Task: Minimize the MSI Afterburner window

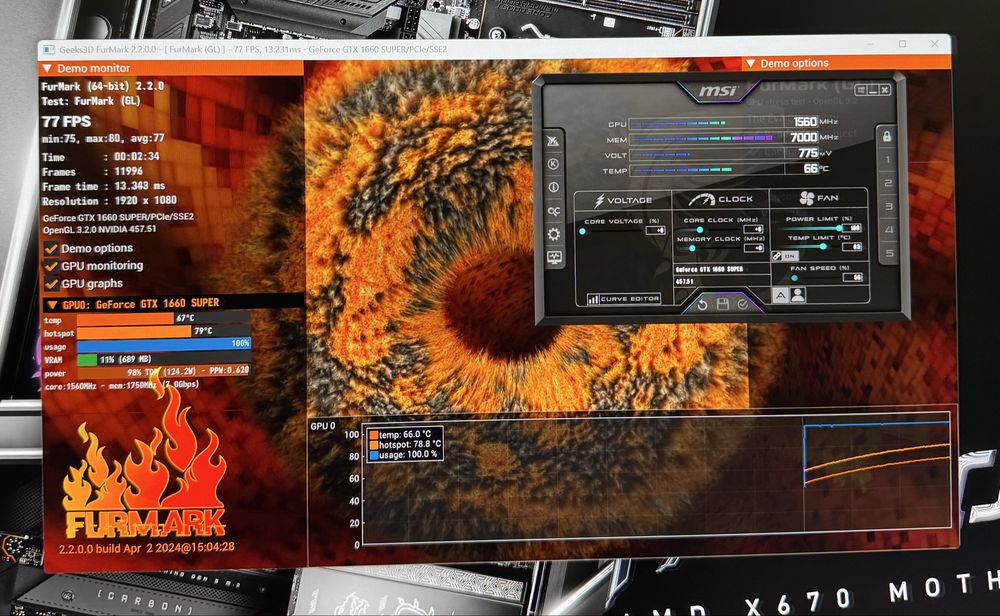Action: click(873, 90)
